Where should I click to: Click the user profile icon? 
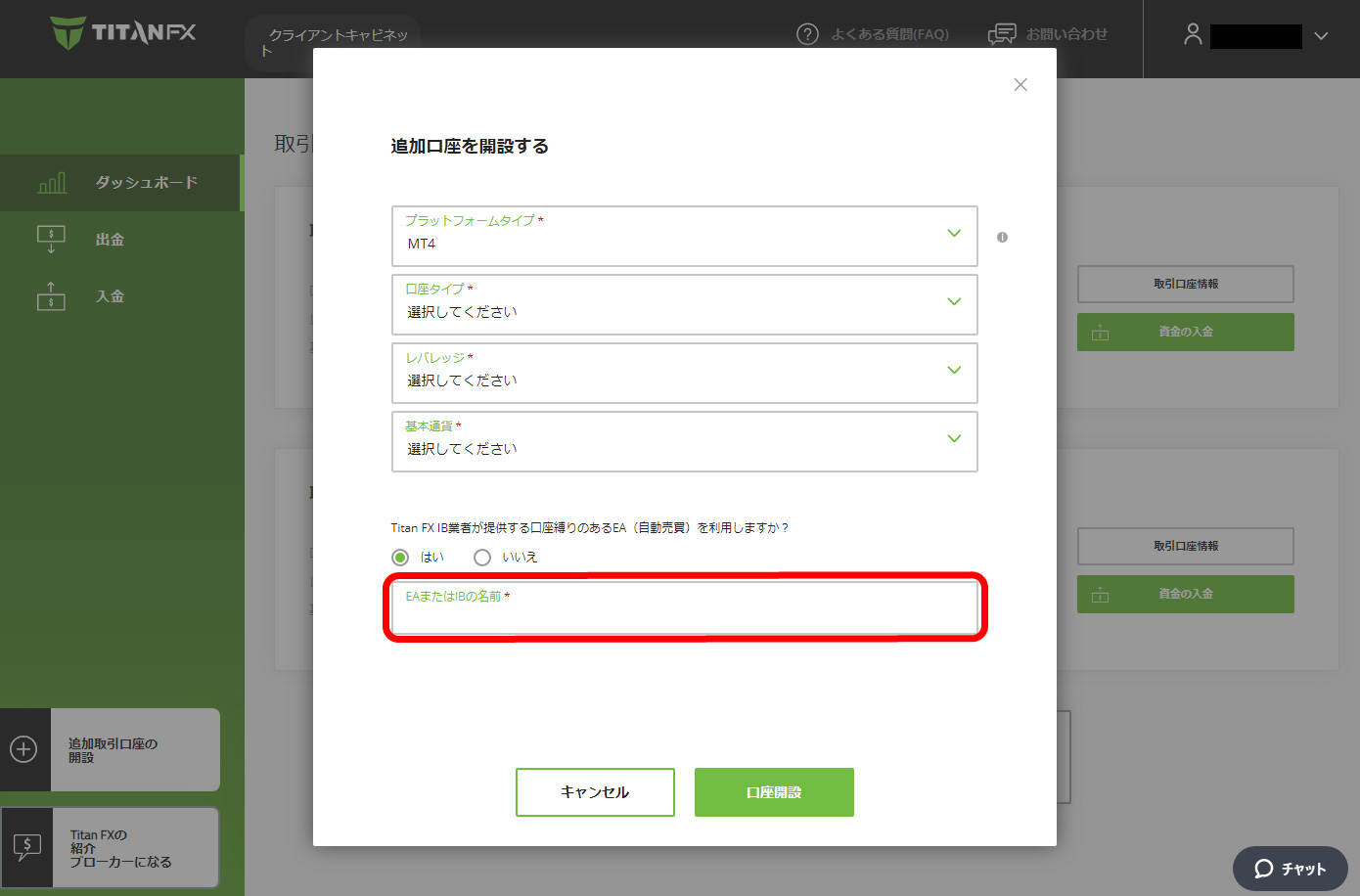pyautogui.click(x=1193, y=34)
